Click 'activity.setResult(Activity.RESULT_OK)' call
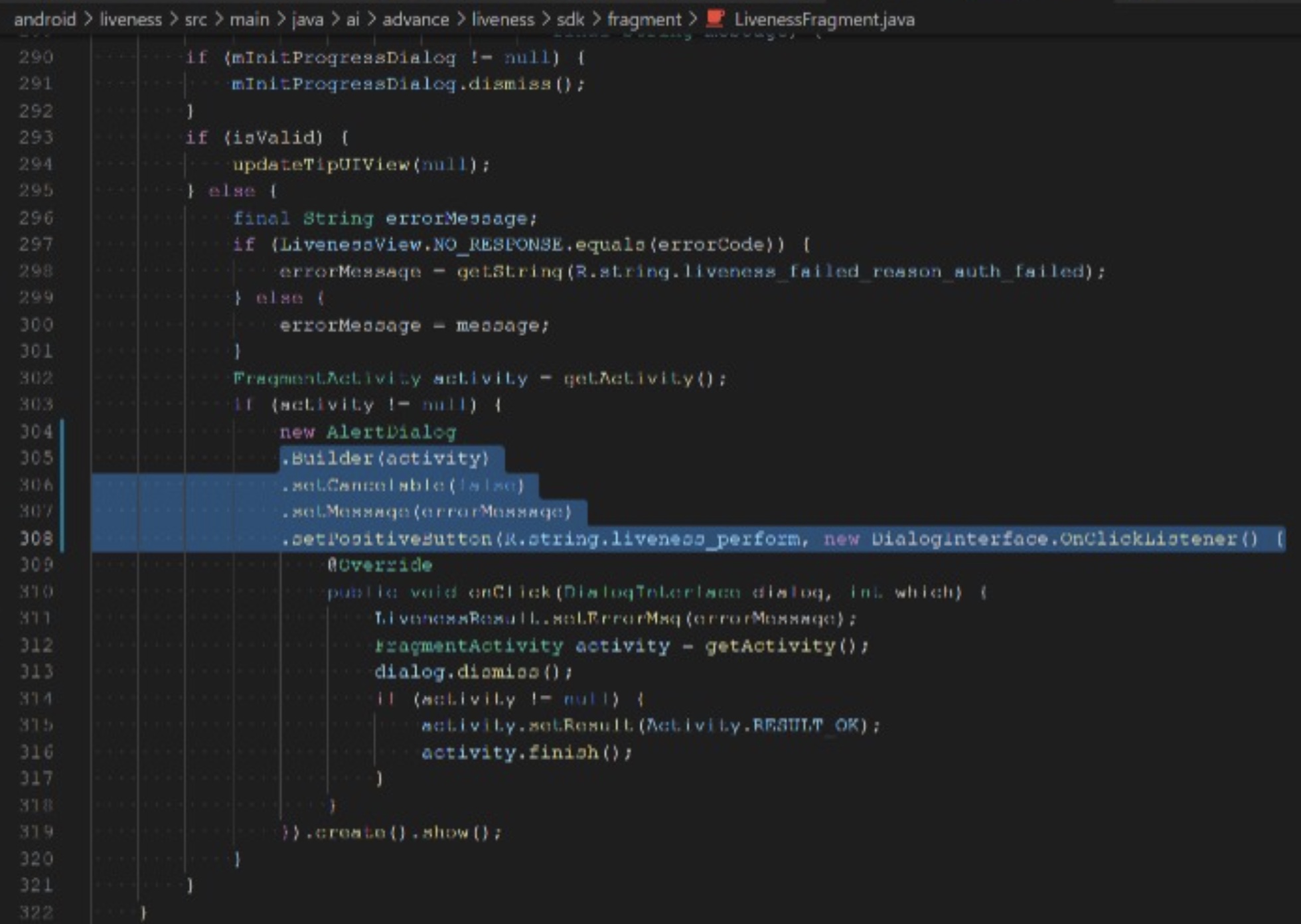Image resolution: width=1301 pixels, height=924 pixels. click(x=650, y=726)
